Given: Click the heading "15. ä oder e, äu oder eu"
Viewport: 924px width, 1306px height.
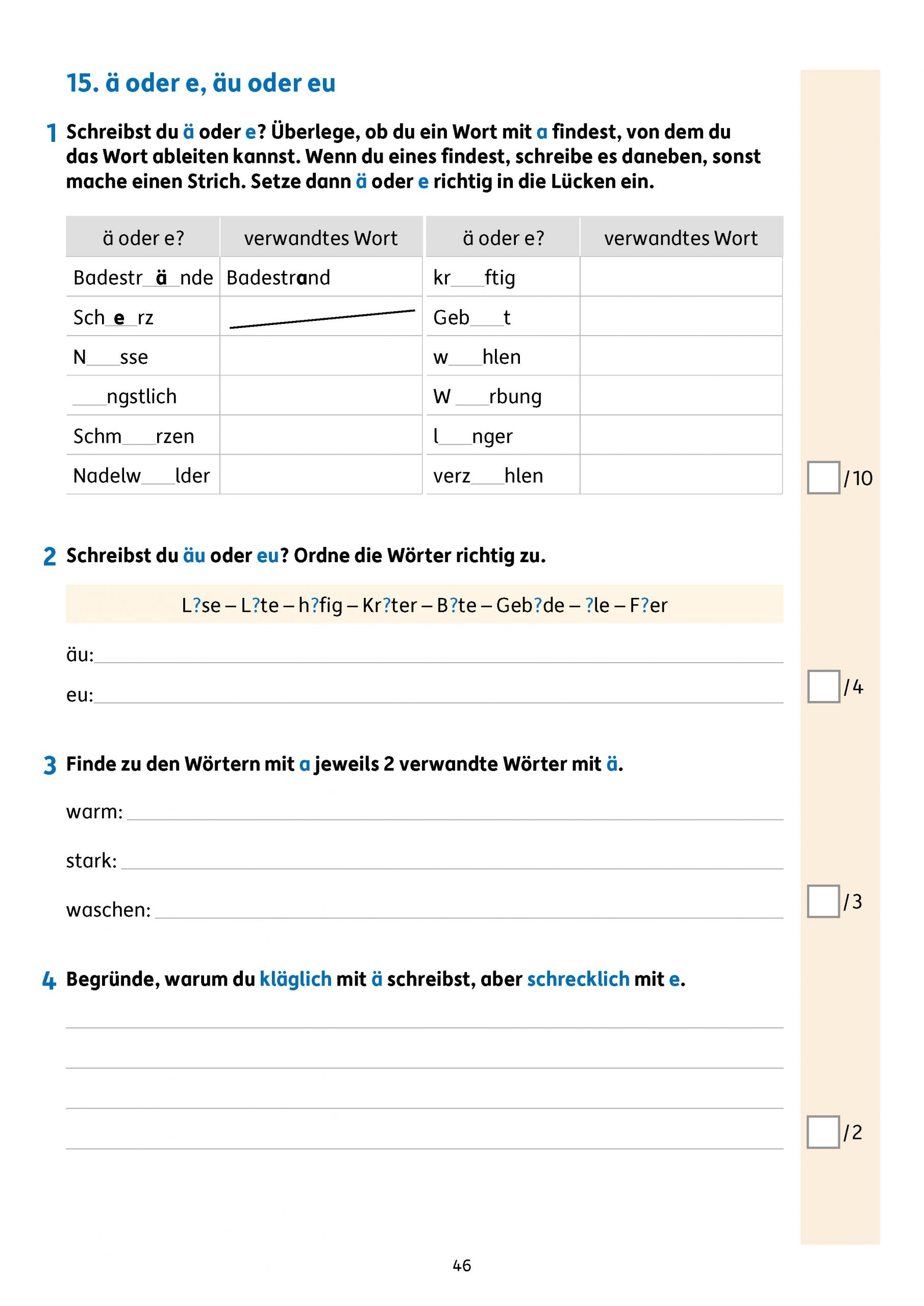Looking at the screenshot, I should 201,83.
